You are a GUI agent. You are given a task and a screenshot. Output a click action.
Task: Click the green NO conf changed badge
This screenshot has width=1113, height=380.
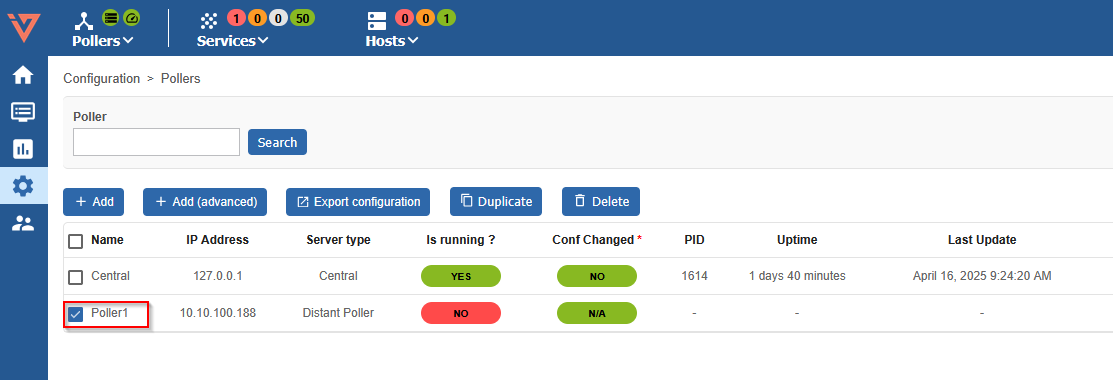pos(597,276)
